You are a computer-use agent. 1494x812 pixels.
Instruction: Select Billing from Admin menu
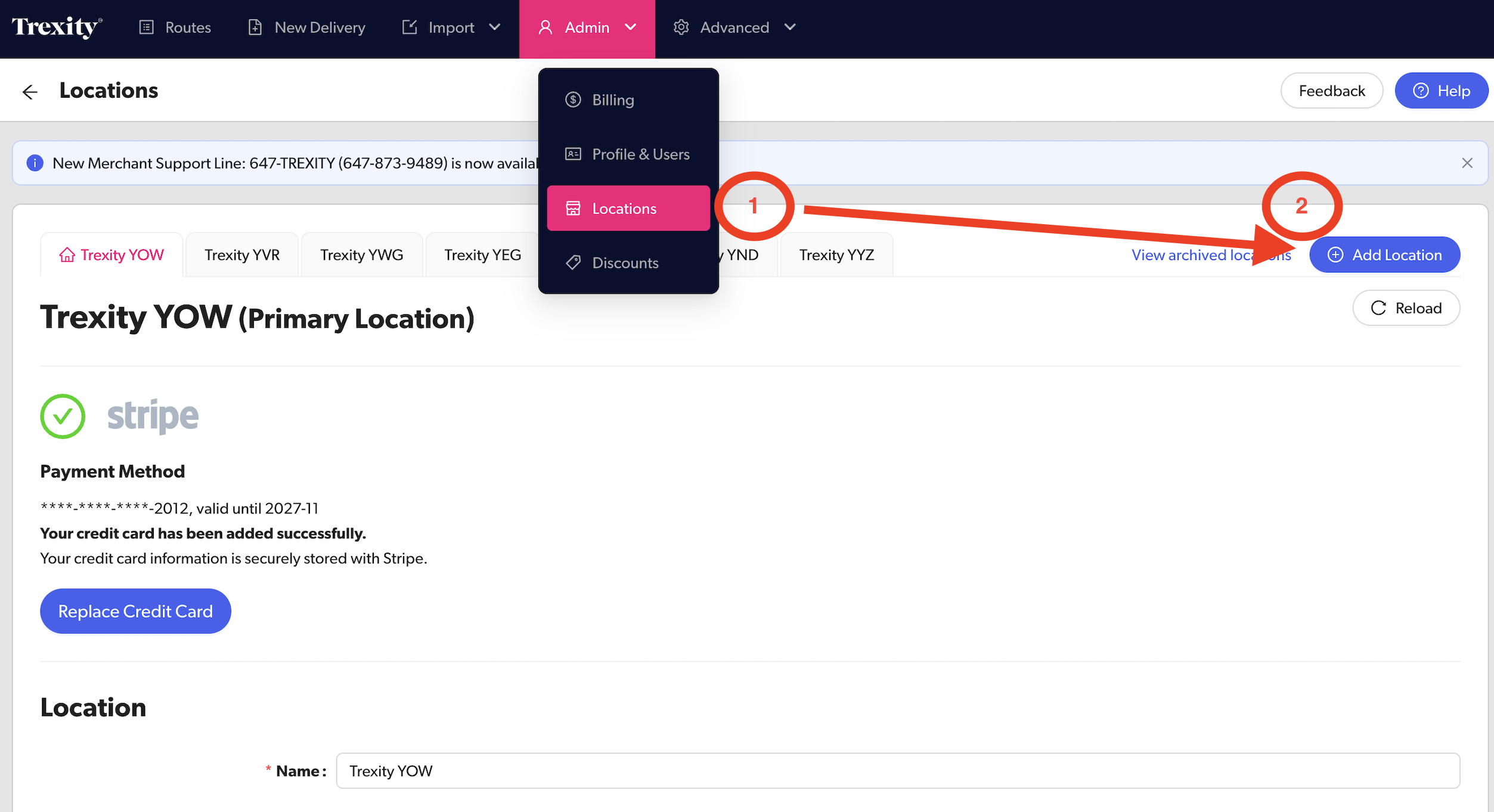[x=628, y=100]
